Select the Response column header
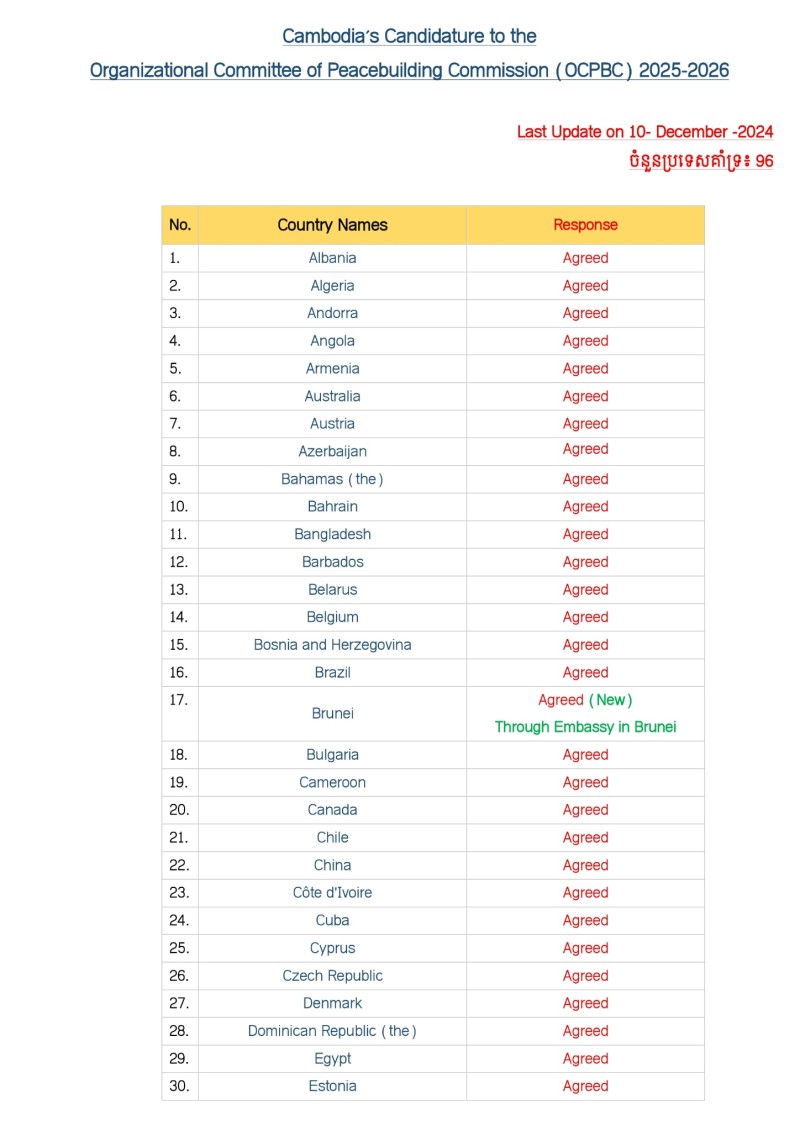800x1131 pixels. pyautogui.click(x=585, y=225)
